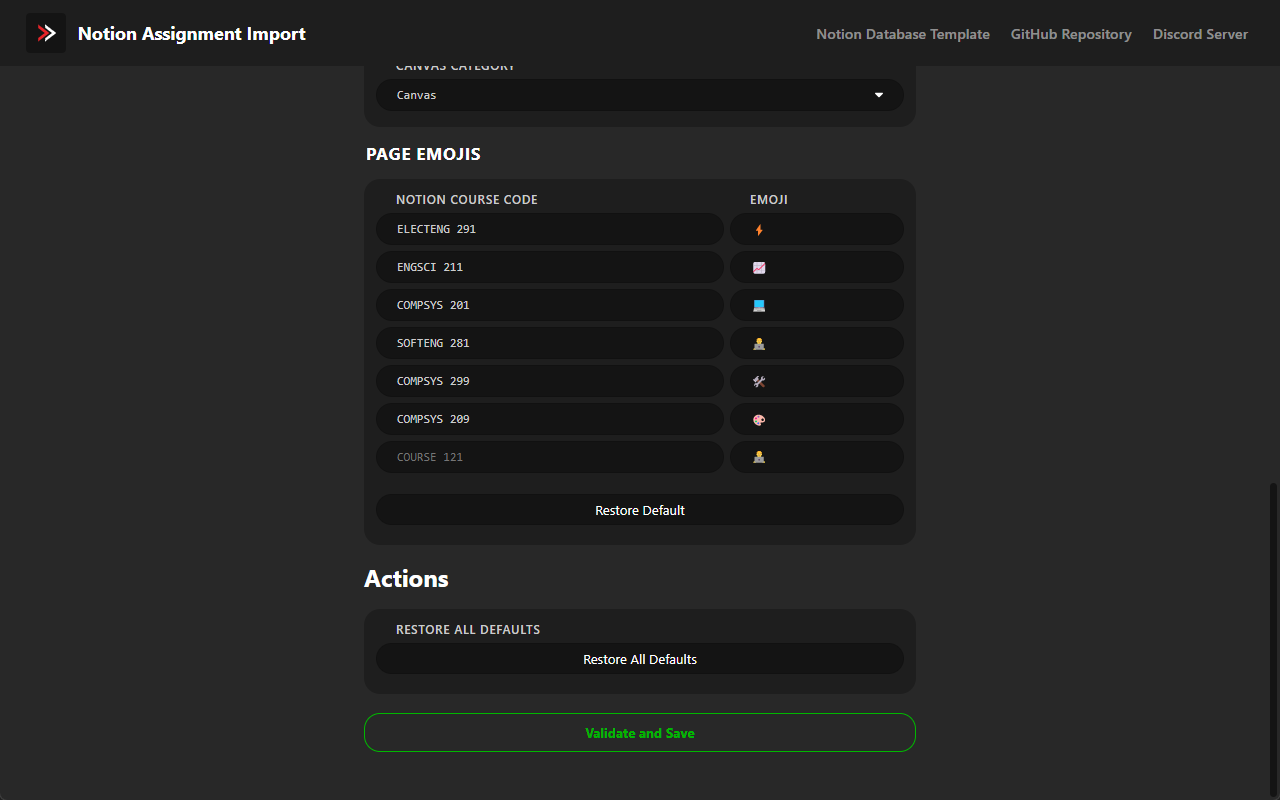
Task: Click the Validate and Save button
Action: [640, 733]
